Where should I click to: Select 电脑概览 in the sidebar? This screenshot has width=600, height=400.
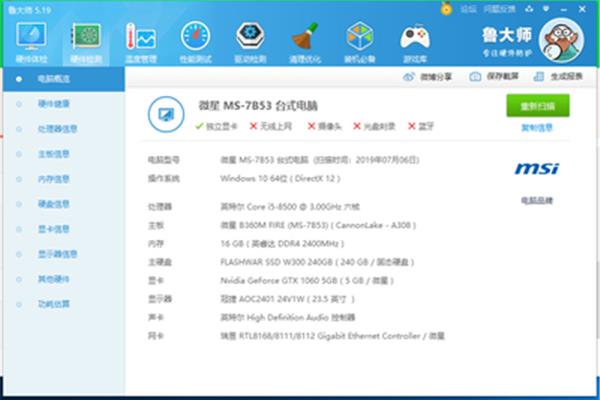click(64, 79)
